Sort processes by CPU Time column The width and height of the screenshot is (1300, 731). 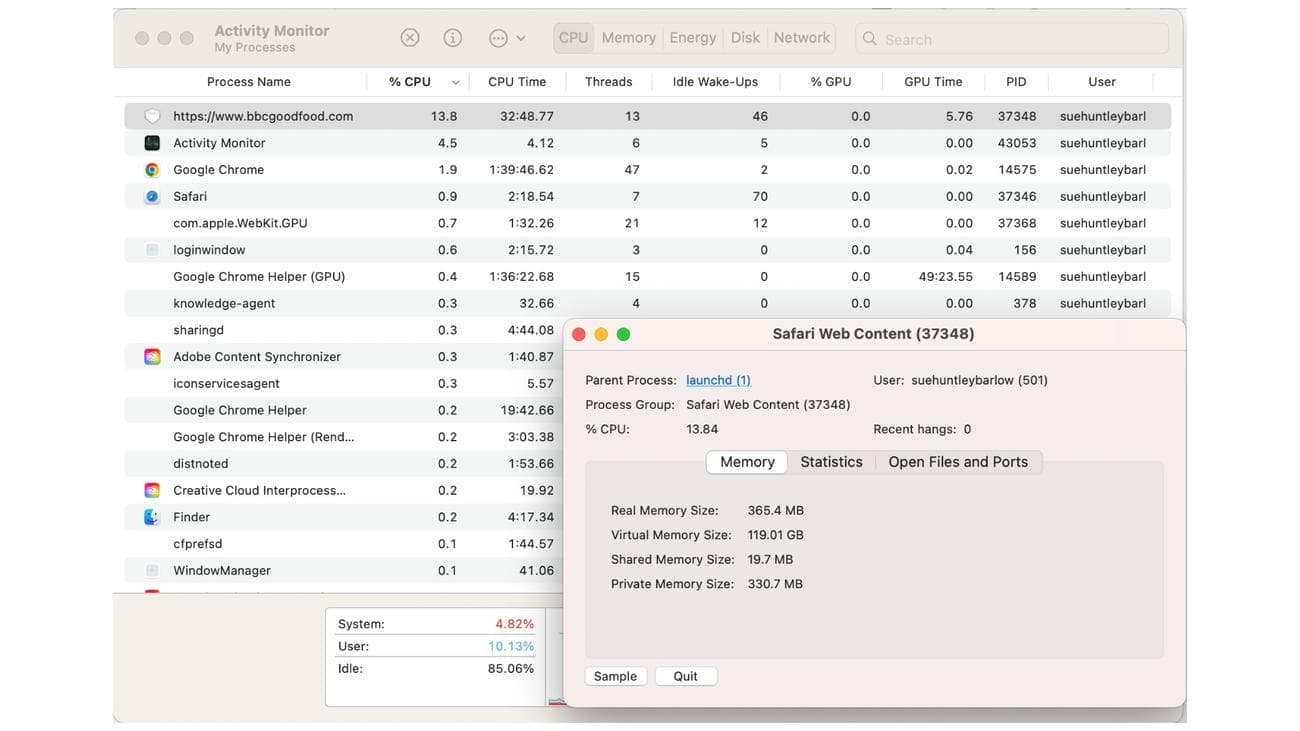pyautogui.click(x=517, y=82)
